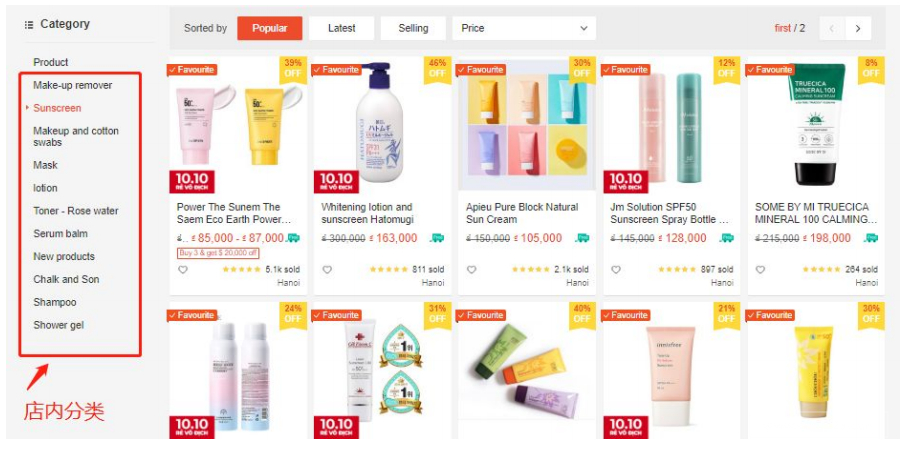Sort products by Selling
This screenshot has height=458, width=909.
(x=413, y=28)
